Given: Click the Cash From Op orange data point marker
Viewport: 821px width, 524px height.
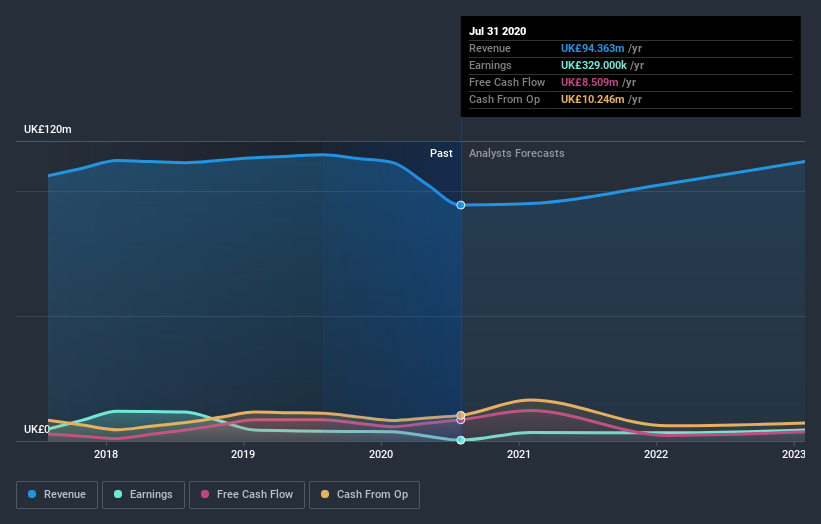Looking at the screenshot, I should 461,415.
